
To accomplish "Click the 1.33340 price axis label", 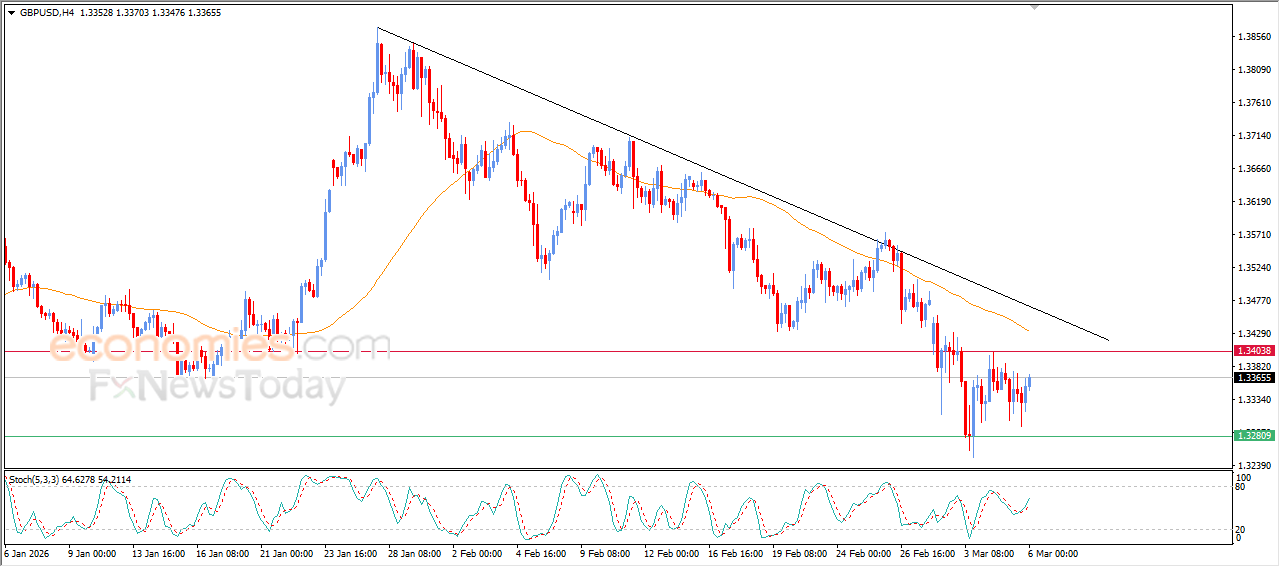I will (x=1254, y=400).
